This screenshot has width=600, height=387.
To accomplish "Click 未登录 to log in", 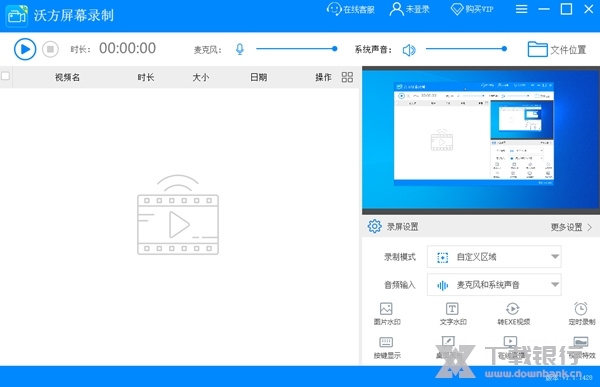I will pos(409,9).
